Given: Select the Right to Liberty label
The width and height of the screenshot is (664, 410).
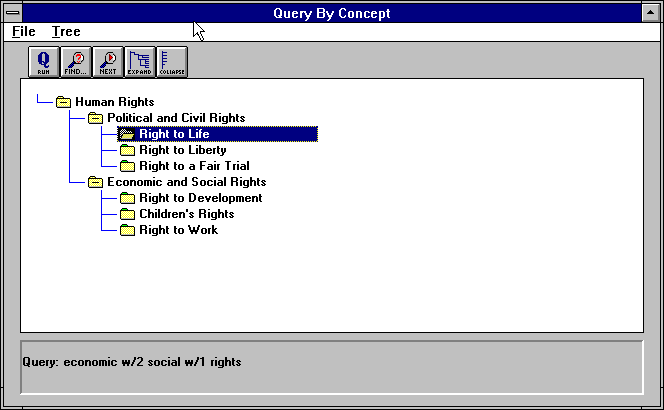Looking at the screenshot, I should click(x=182, y=150).
